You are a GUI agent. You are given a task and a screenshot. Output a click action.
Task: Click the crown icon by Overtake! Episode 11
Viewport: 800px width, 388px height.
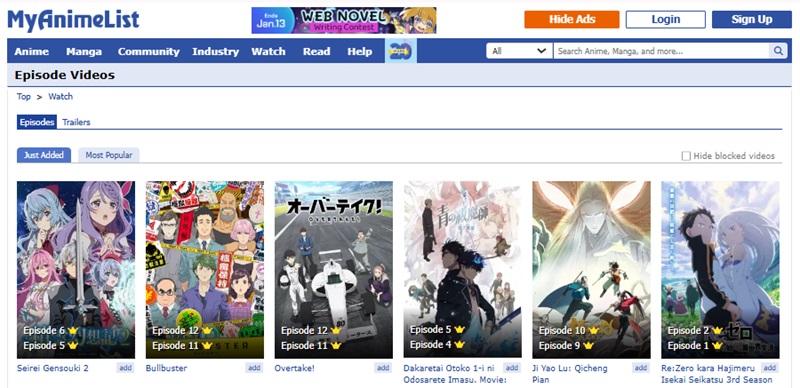click(x=335, y=346)
